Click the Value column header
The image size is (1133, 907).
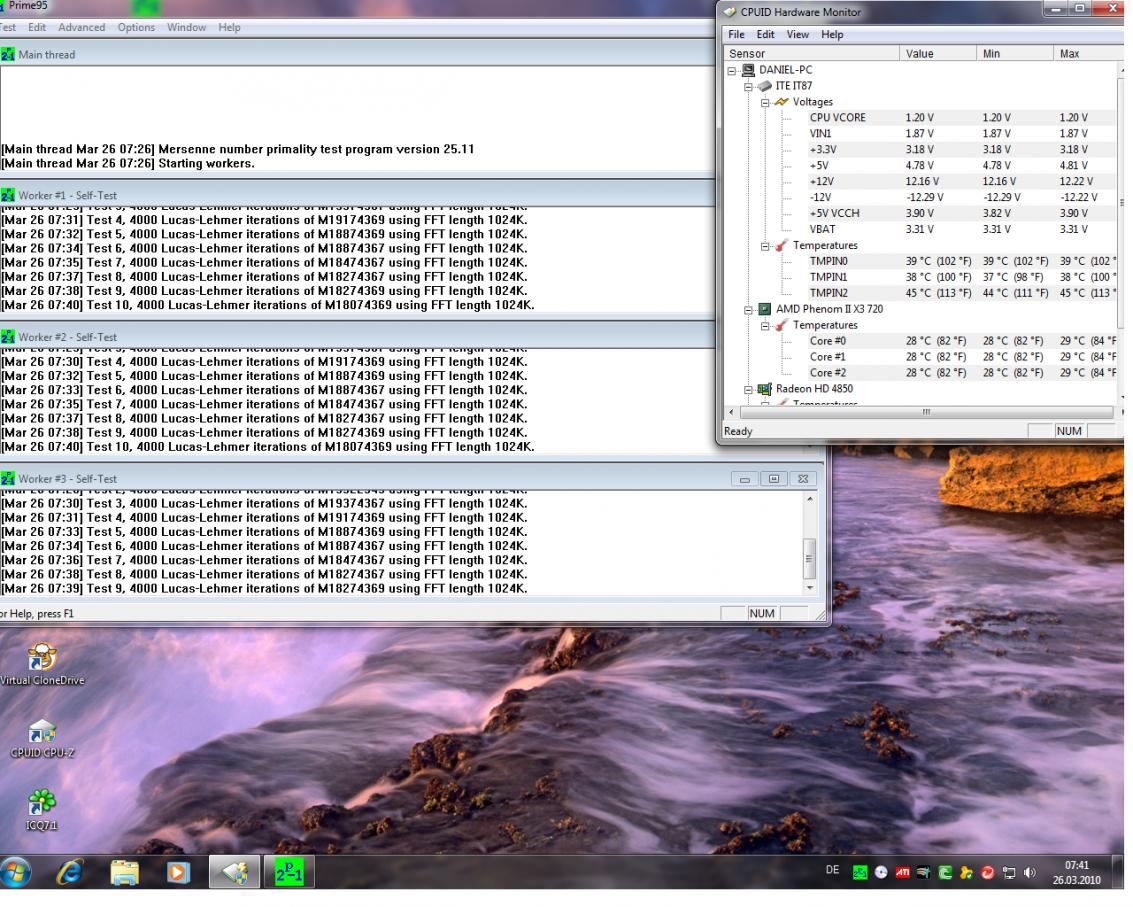(x=937, y=53)
